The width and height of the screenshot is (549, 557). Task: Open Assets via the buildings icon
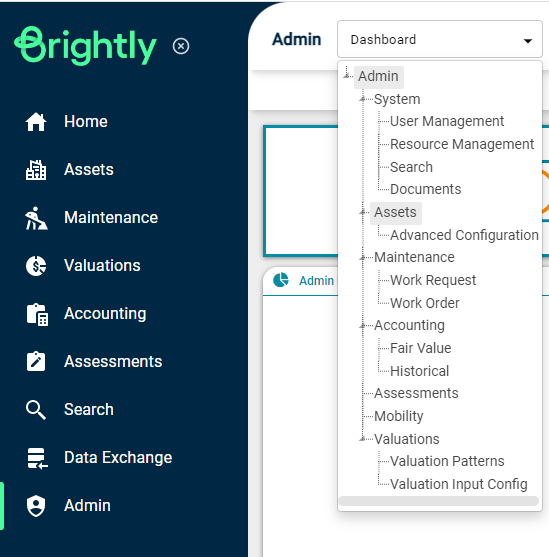[36, 170]
